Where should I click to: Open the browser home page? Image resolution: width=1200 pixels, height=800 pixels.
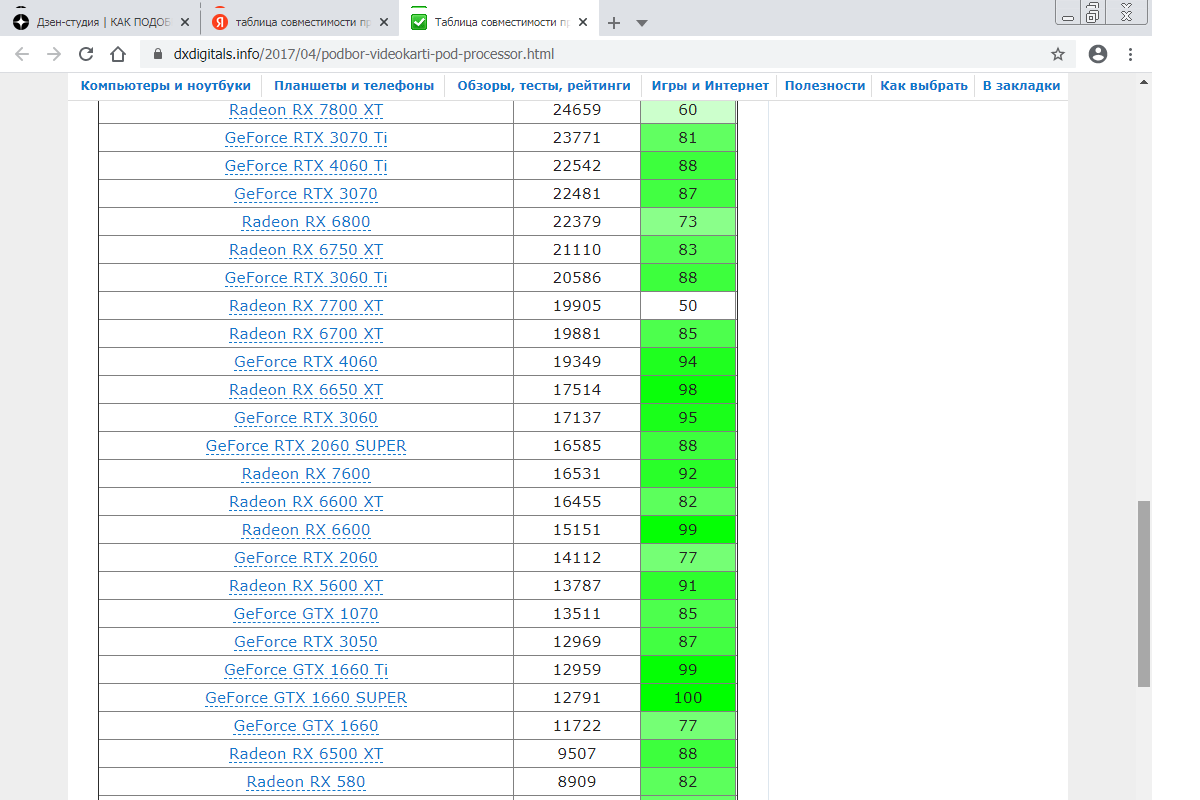point(118,54)
